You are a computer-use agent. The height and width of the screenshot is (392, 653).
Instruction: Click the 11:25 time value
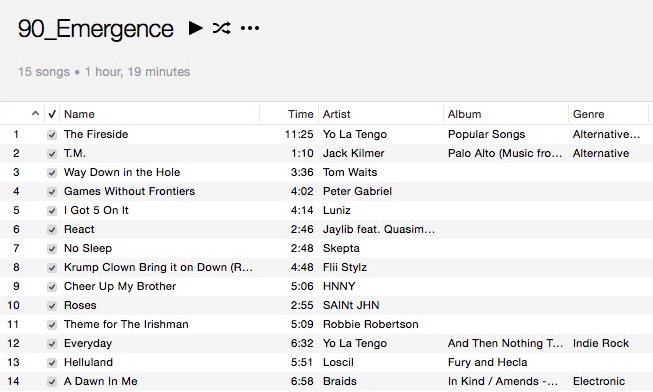tap(299, 134)
